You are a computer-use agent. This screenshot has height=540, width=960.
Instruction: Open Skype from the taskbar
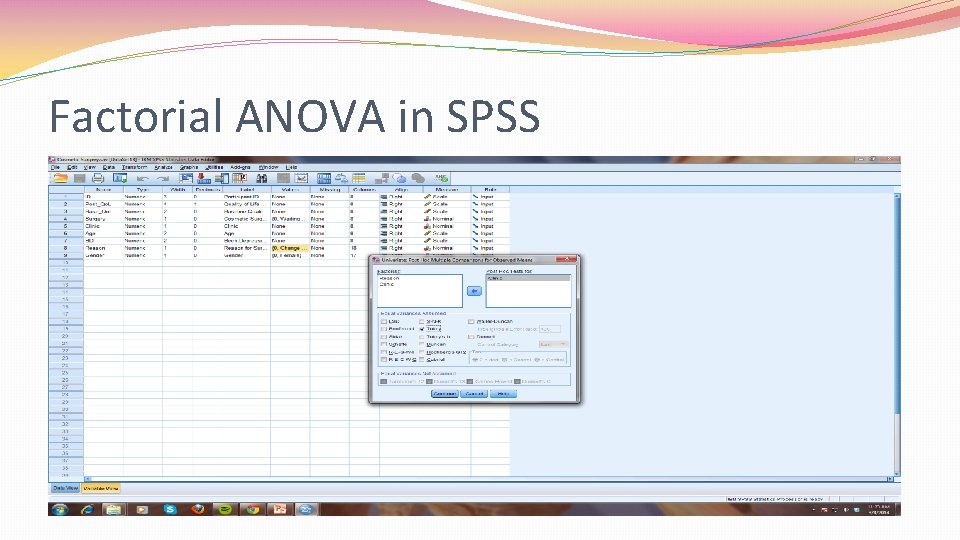170,509
